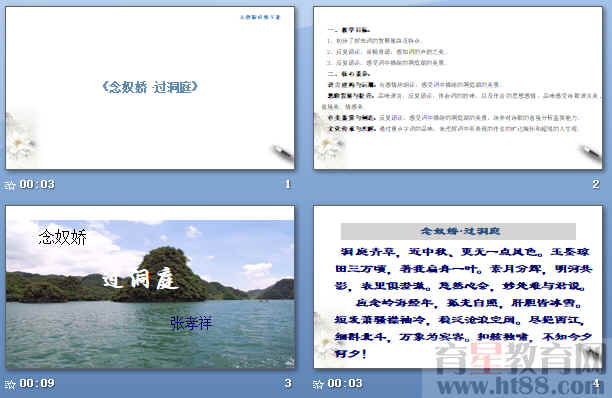Click the gray title bar on slide 4
Image resolution: width=612 pixels, height=398 pixels.
click(x=458, y=231)
